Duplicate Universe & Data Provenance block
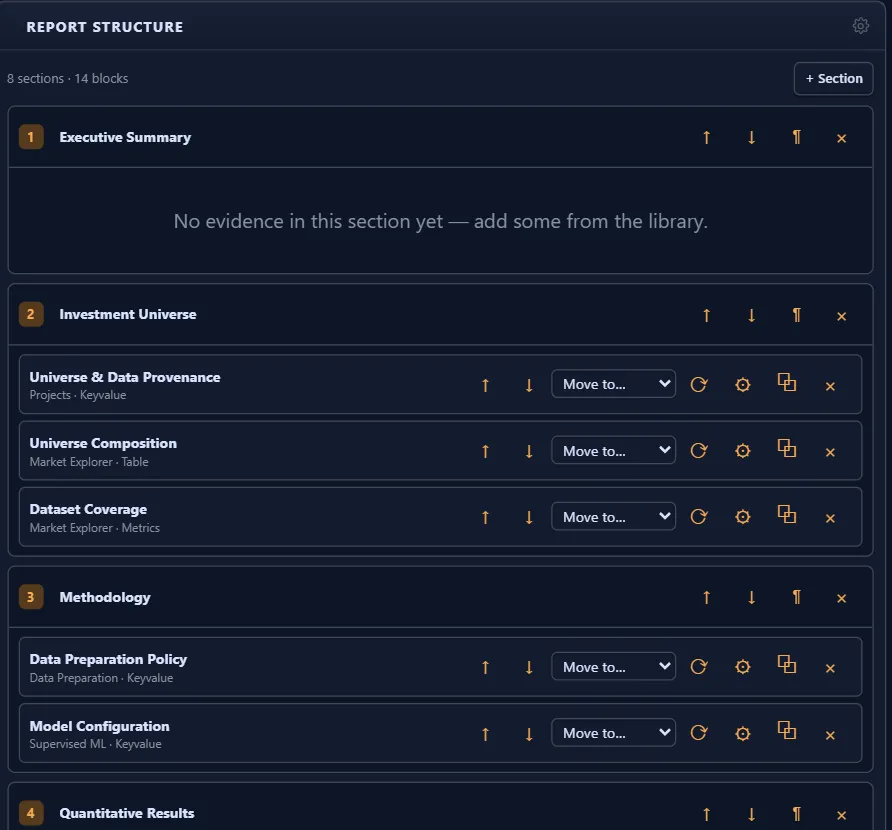 786,383
